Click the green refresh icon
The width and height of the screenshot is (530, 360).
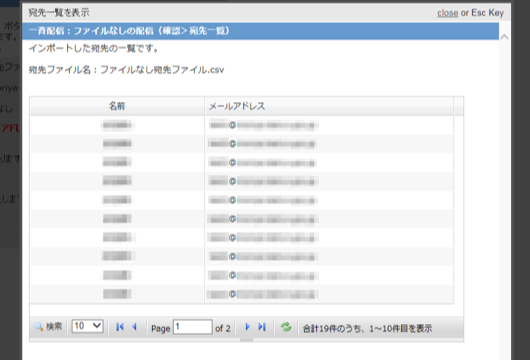click(286, 327)
